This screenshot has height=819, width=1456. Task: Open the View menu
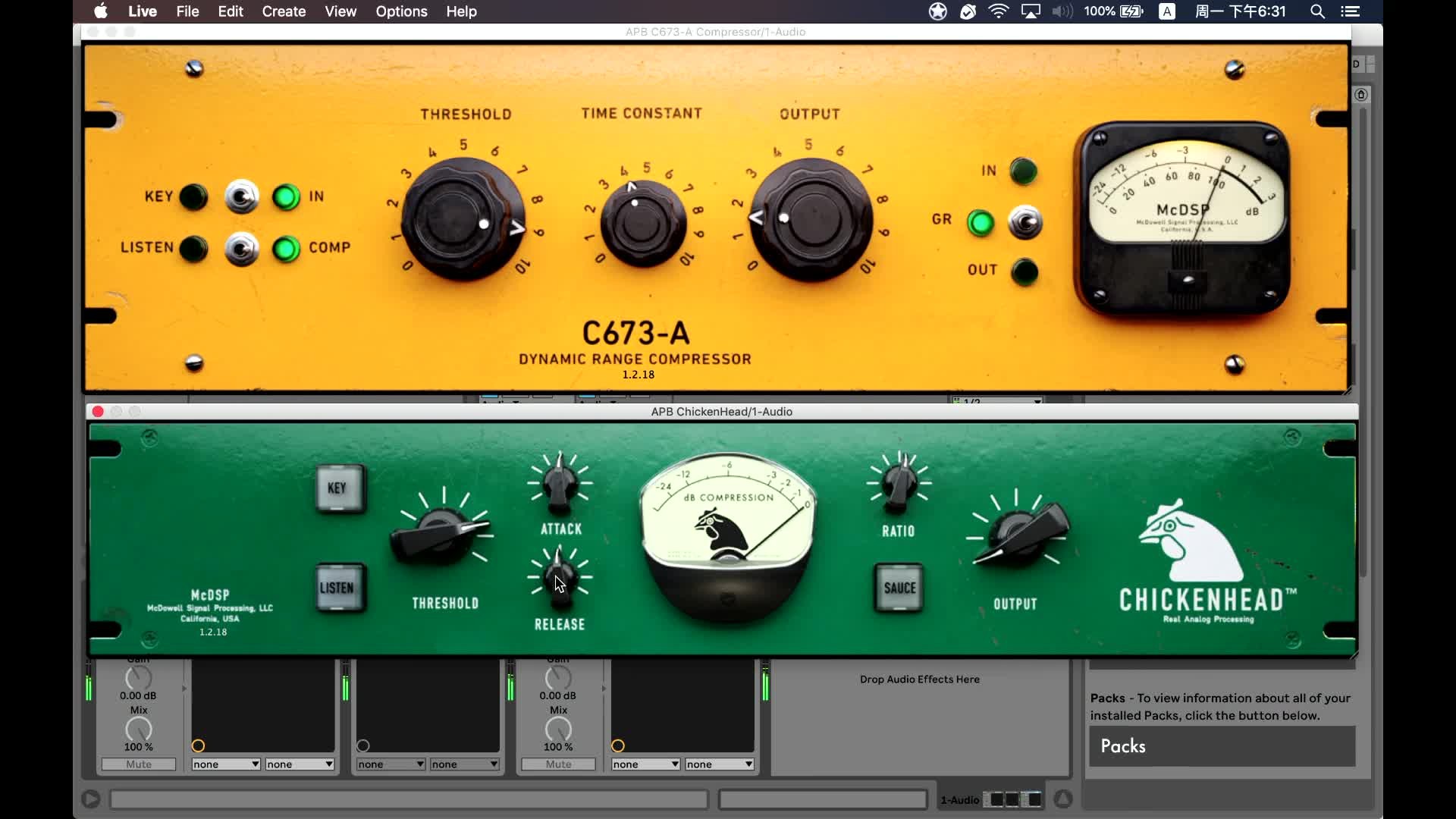click(340, 11)
